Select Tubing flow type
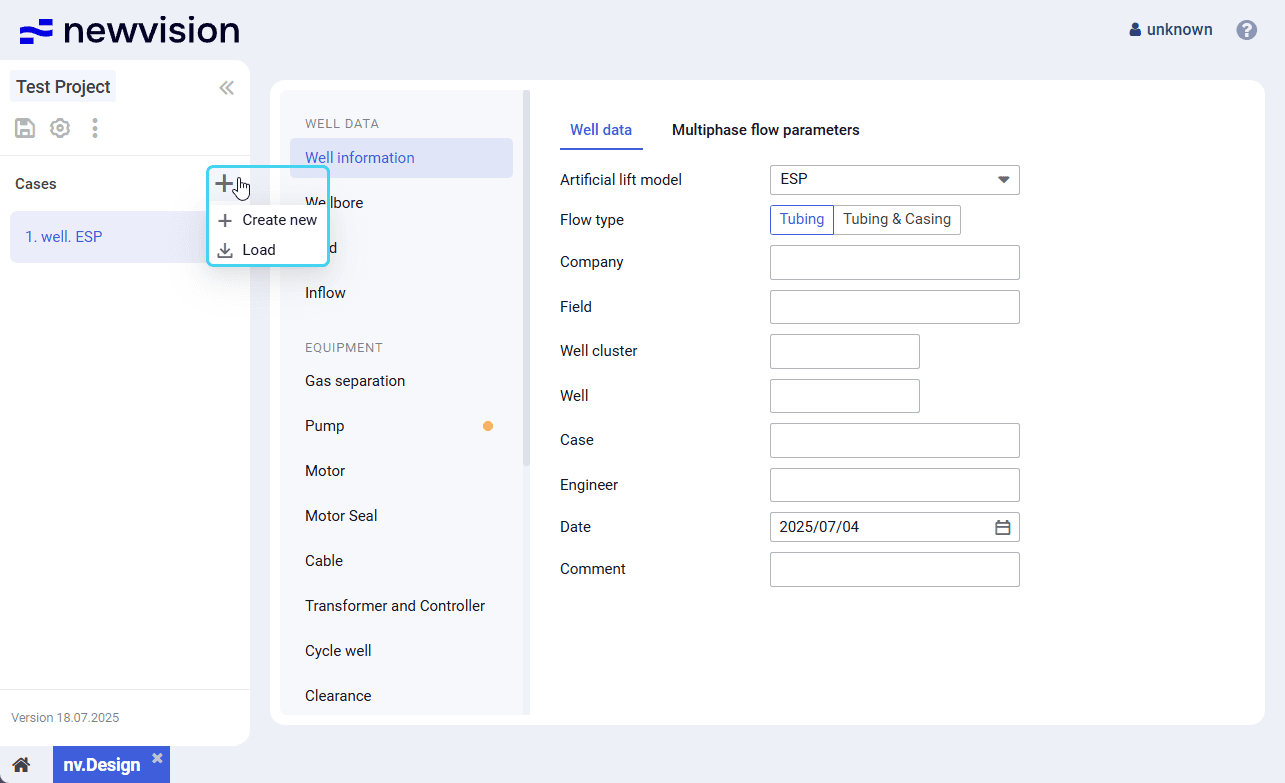 click(x=801, y=220)
